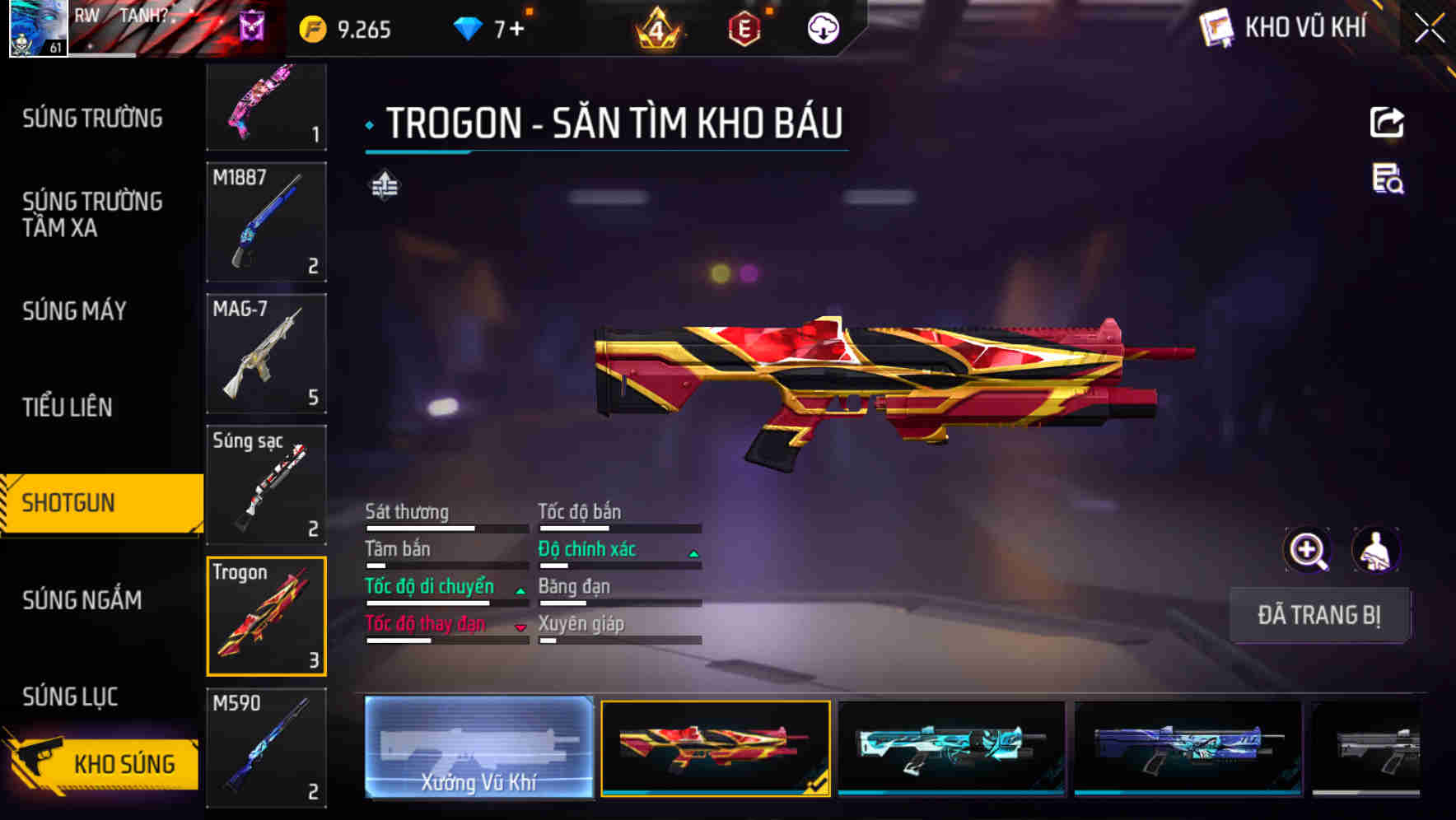The width and height of the screenshot is (1456, 820).
Task: Click the blue diamond currency icon
Action: coord(468,30)
